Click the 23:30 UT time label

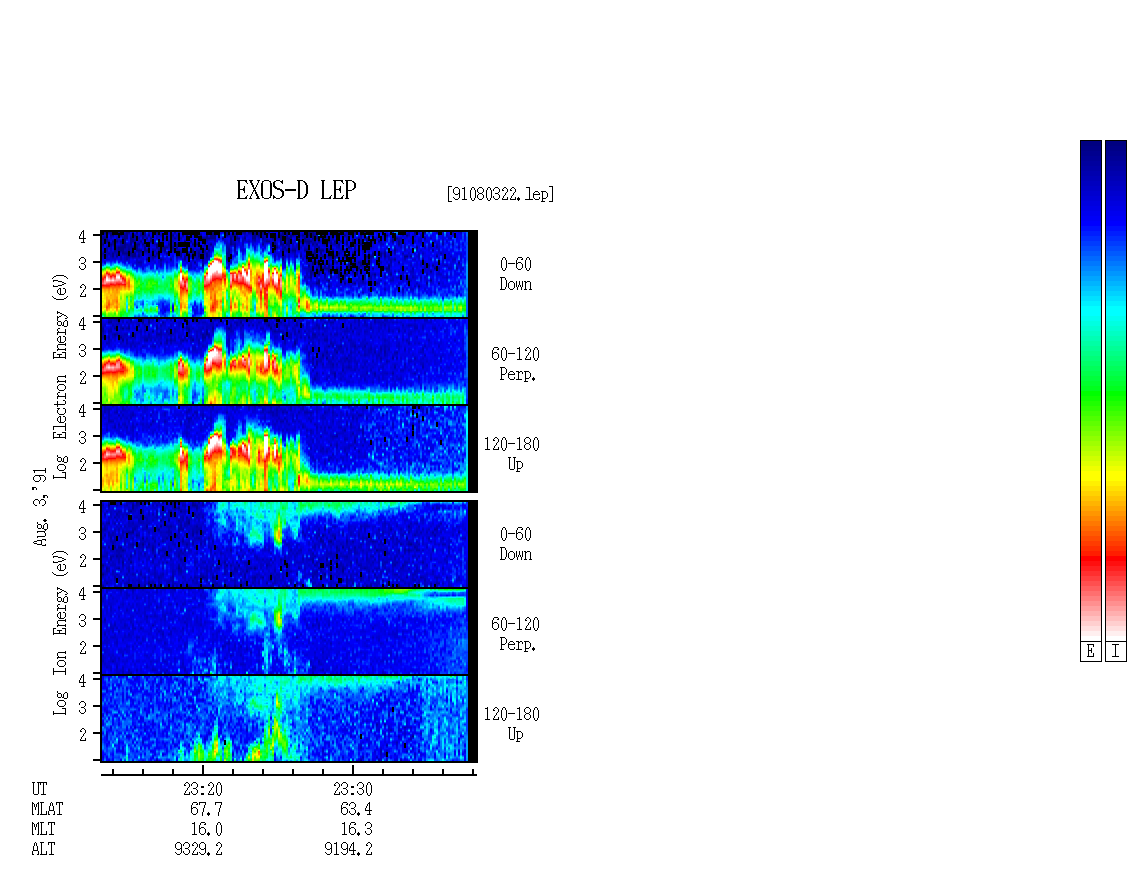tap(352, 789)
